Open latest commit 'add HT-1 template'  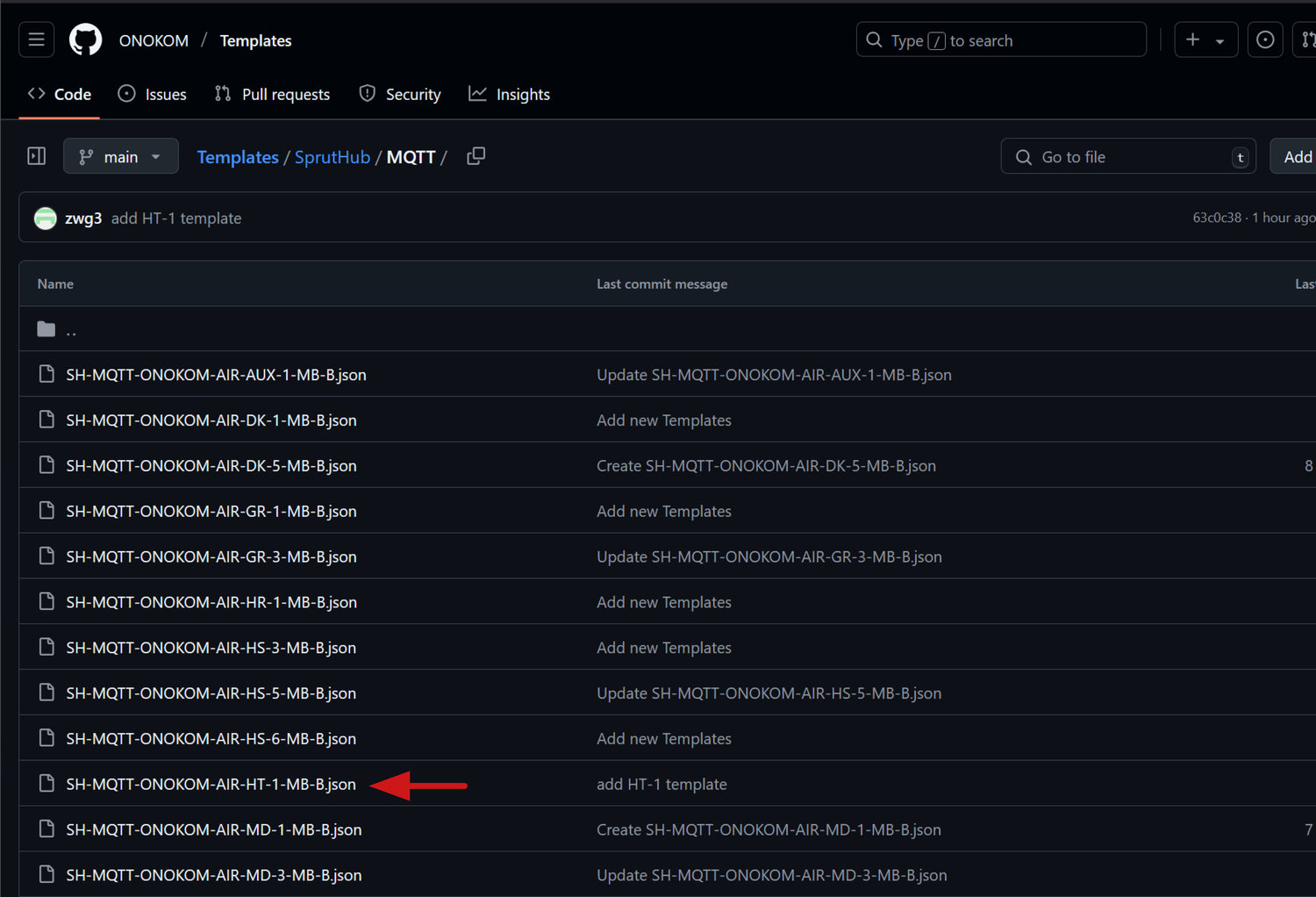coord(176,219)
